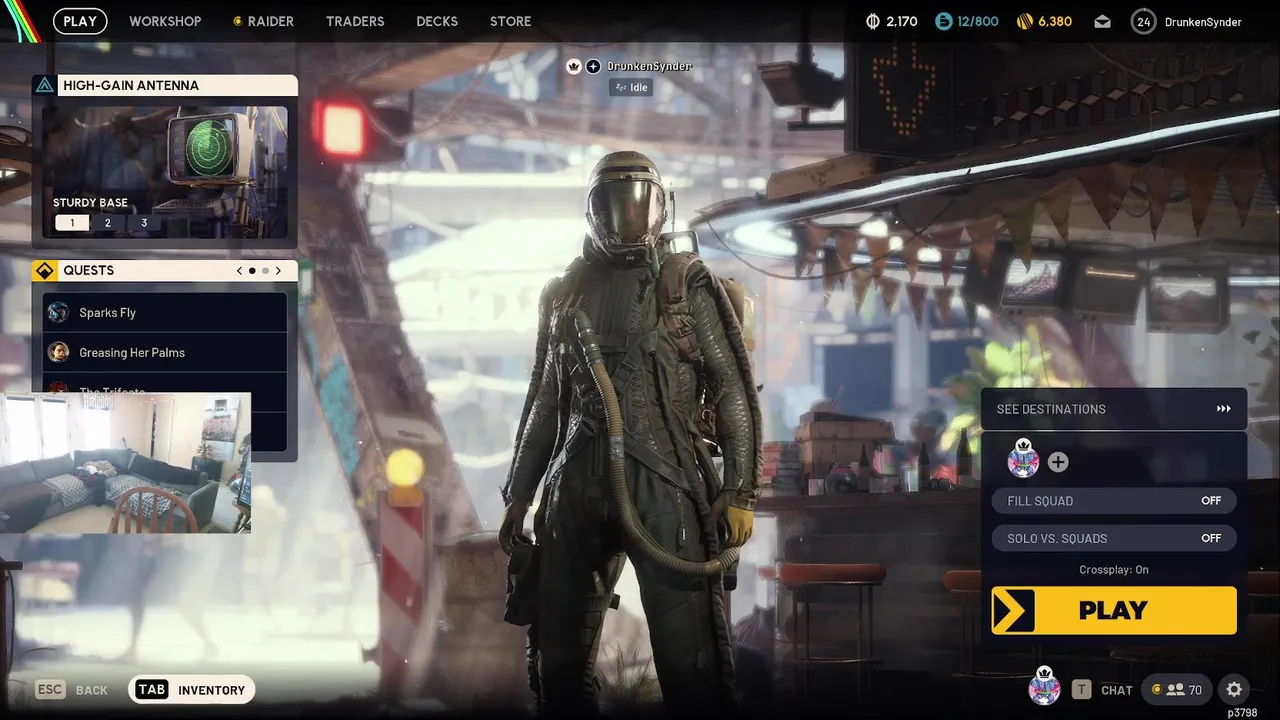Viewport: 1280px width, 720px height.
Task: Click the coin currency icon beside 2,170
Action: pyautogui.click(x=872, y=21)
